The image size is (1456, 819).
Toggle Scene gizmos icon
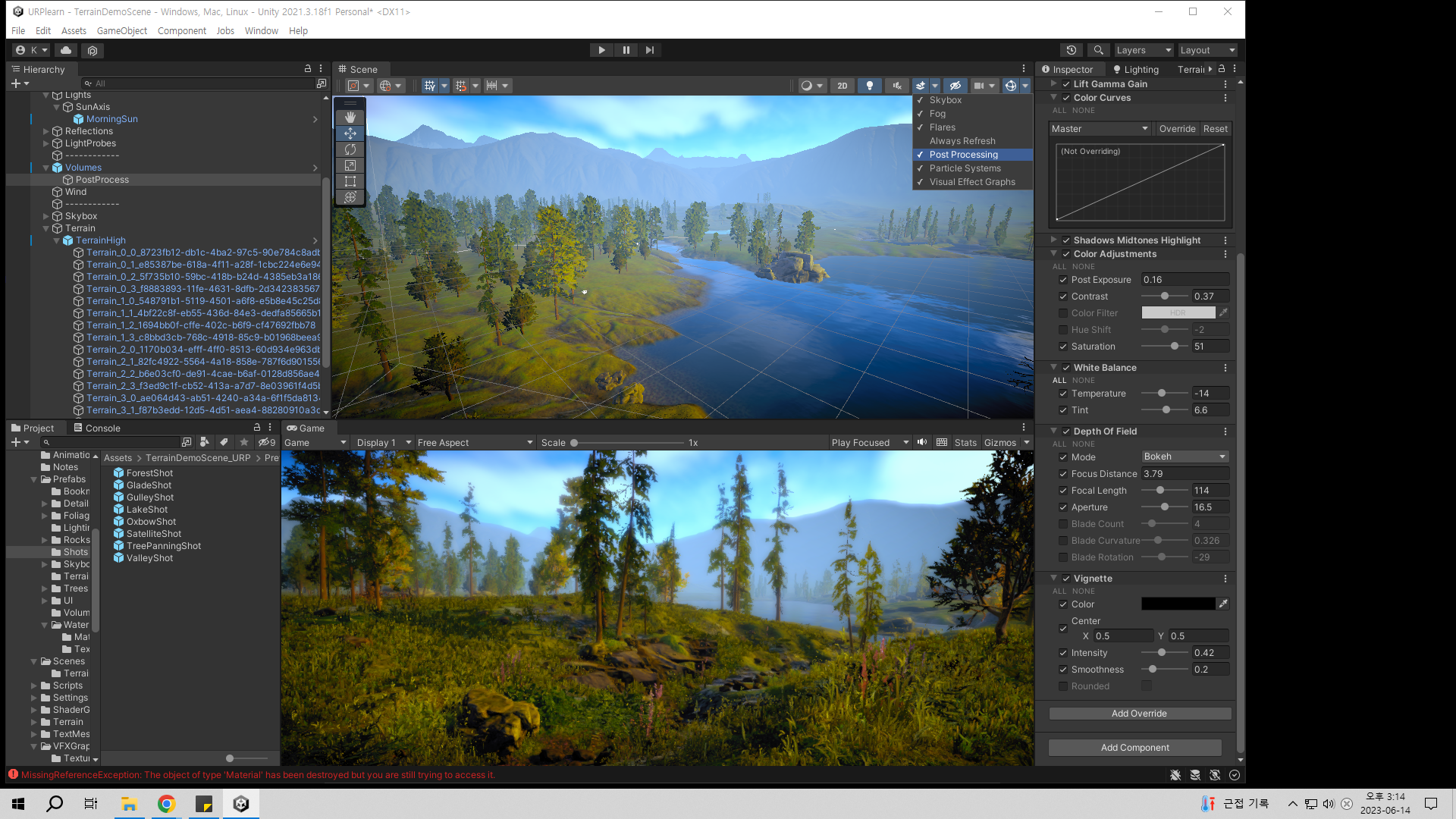pyautogui.click(x=1011, y=86)
